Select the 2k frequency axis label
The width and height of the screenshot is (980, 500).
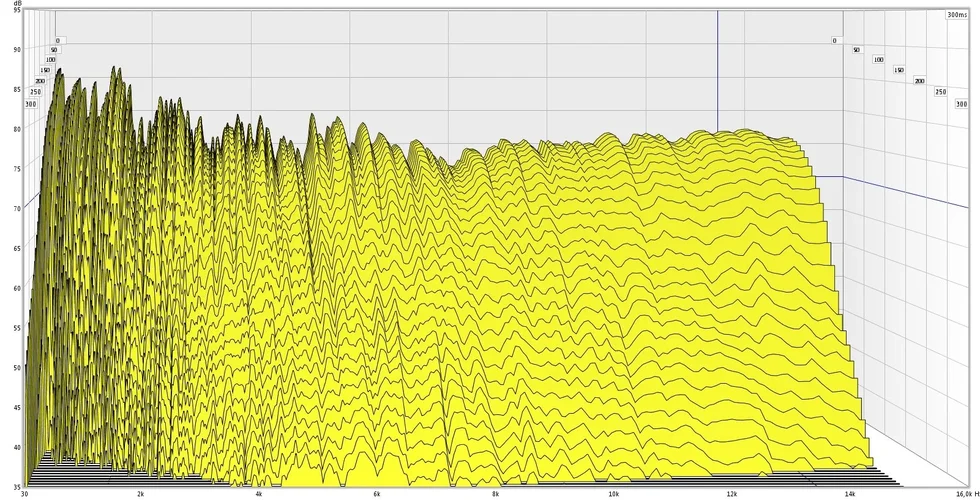click(x=141, y=494)
